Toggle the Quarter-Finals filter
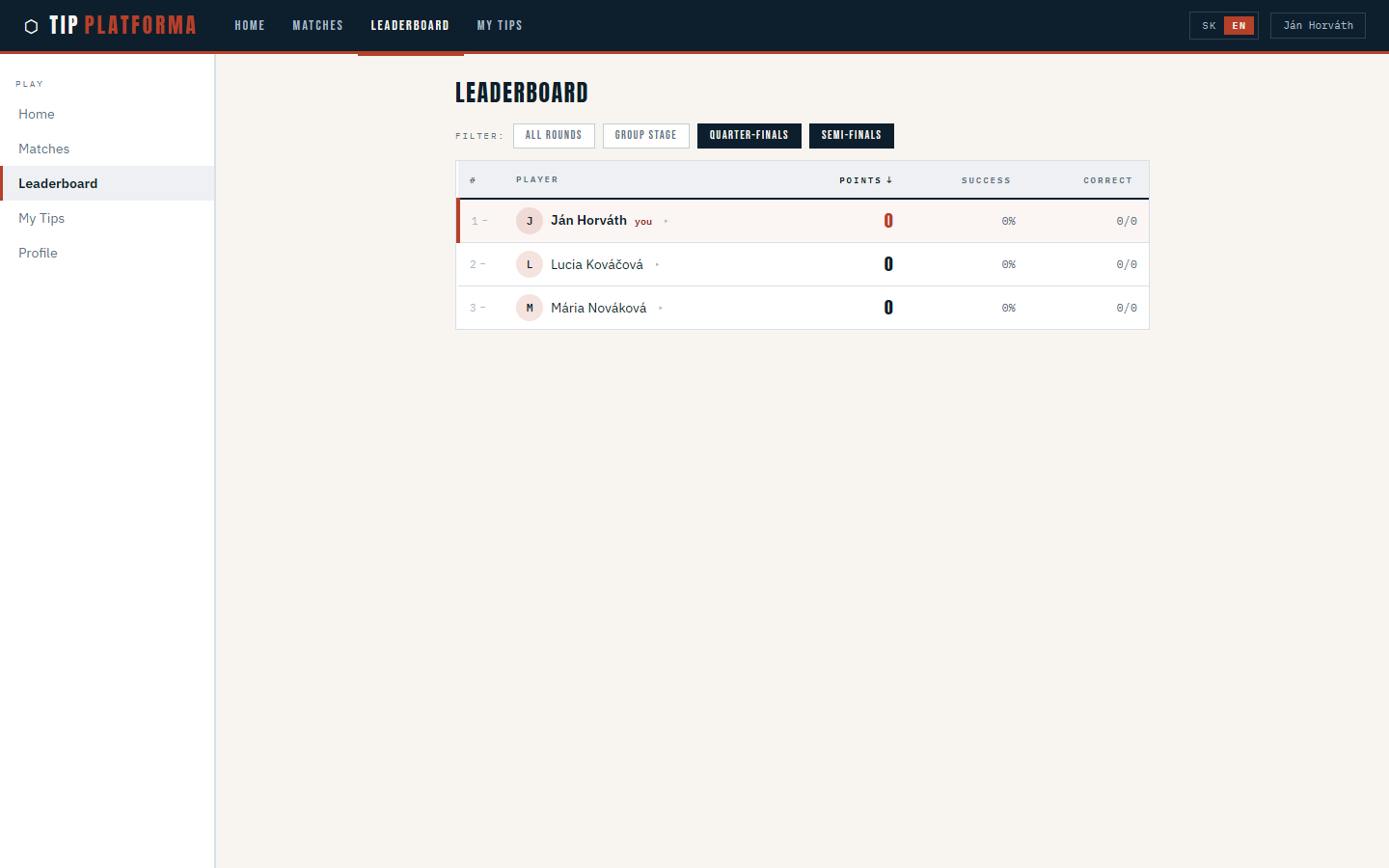 pyautogui.click(x=749, y=136)
